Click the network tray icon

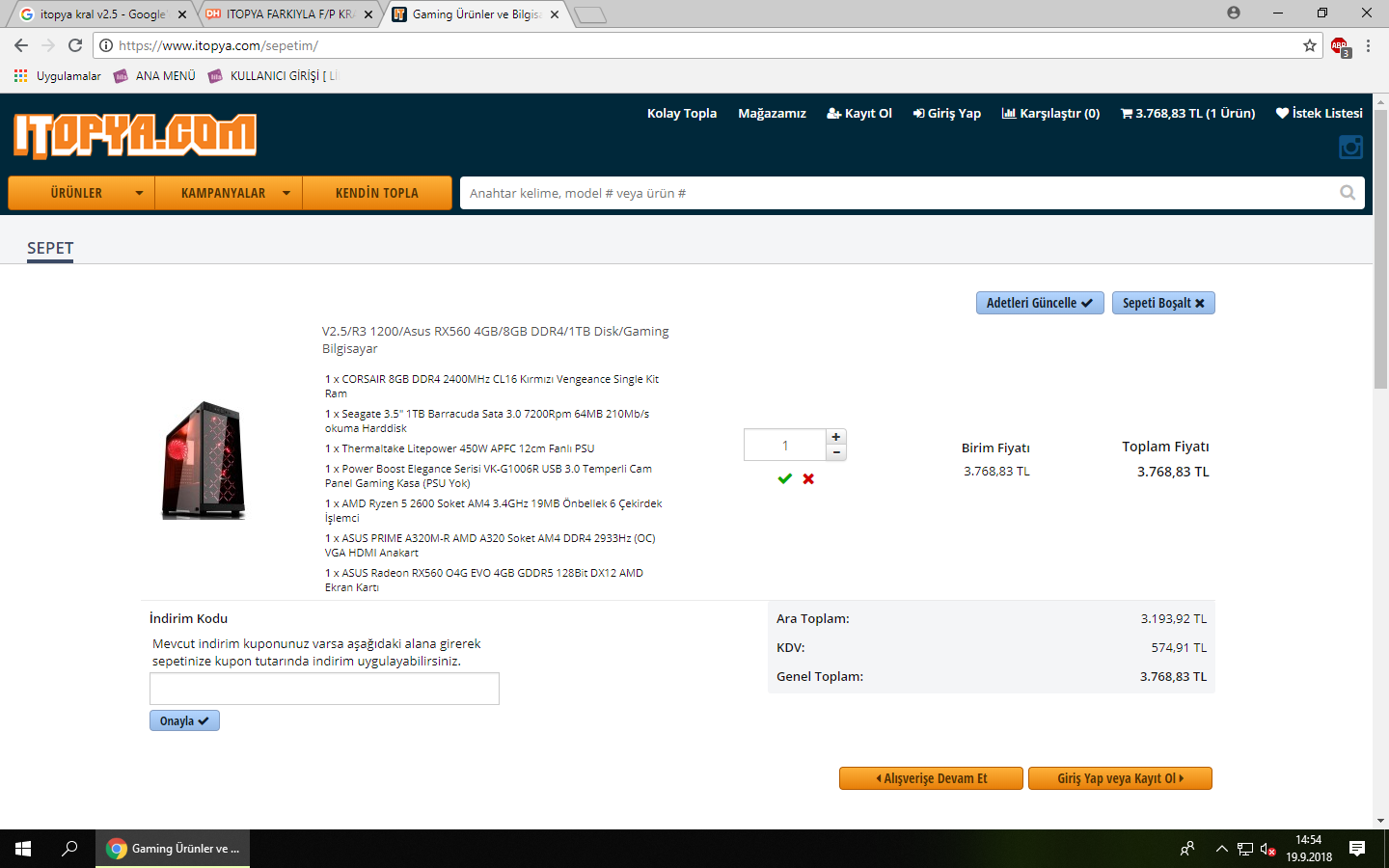pyautogui.click(x=1245, y=849)
